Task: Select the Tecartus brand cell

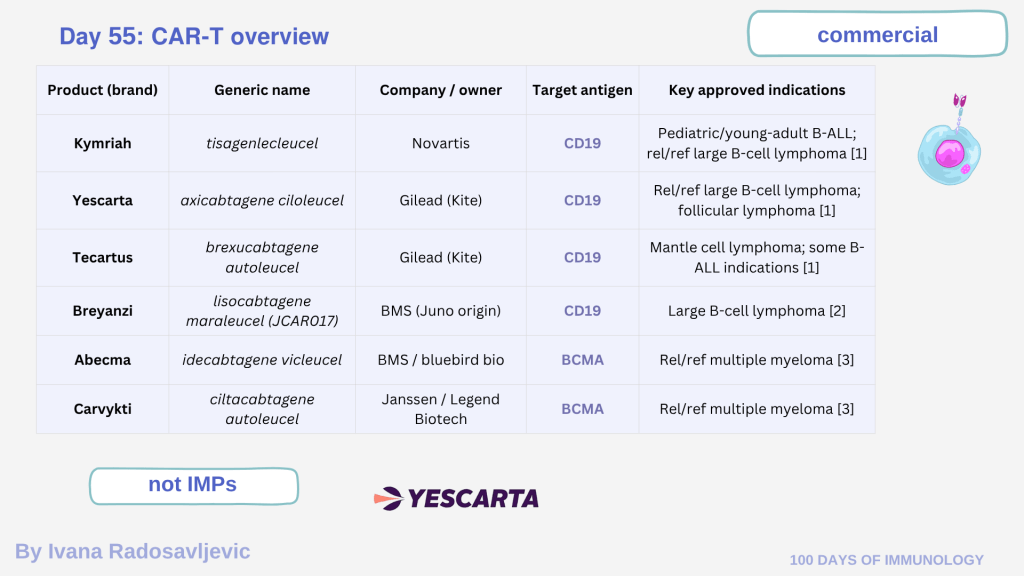Action: pyautogui.click(x=102, y=257)
